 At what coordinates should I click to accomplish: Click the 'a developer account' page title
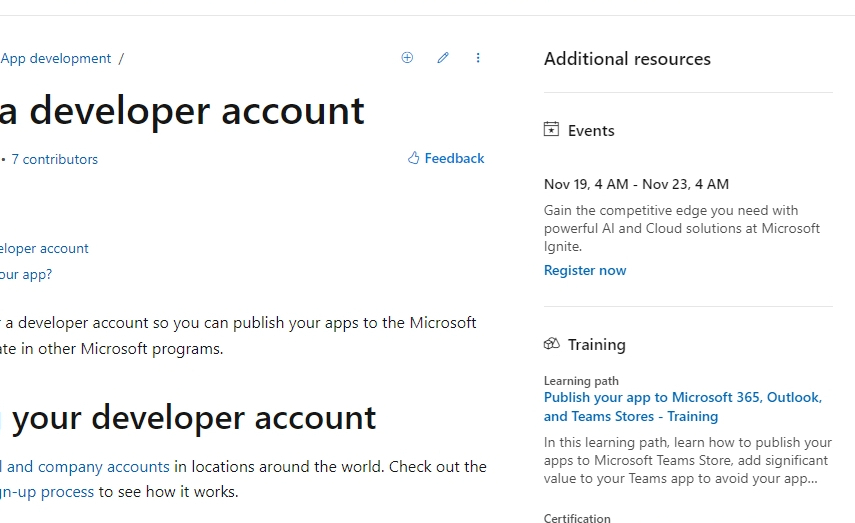point(182,111)
